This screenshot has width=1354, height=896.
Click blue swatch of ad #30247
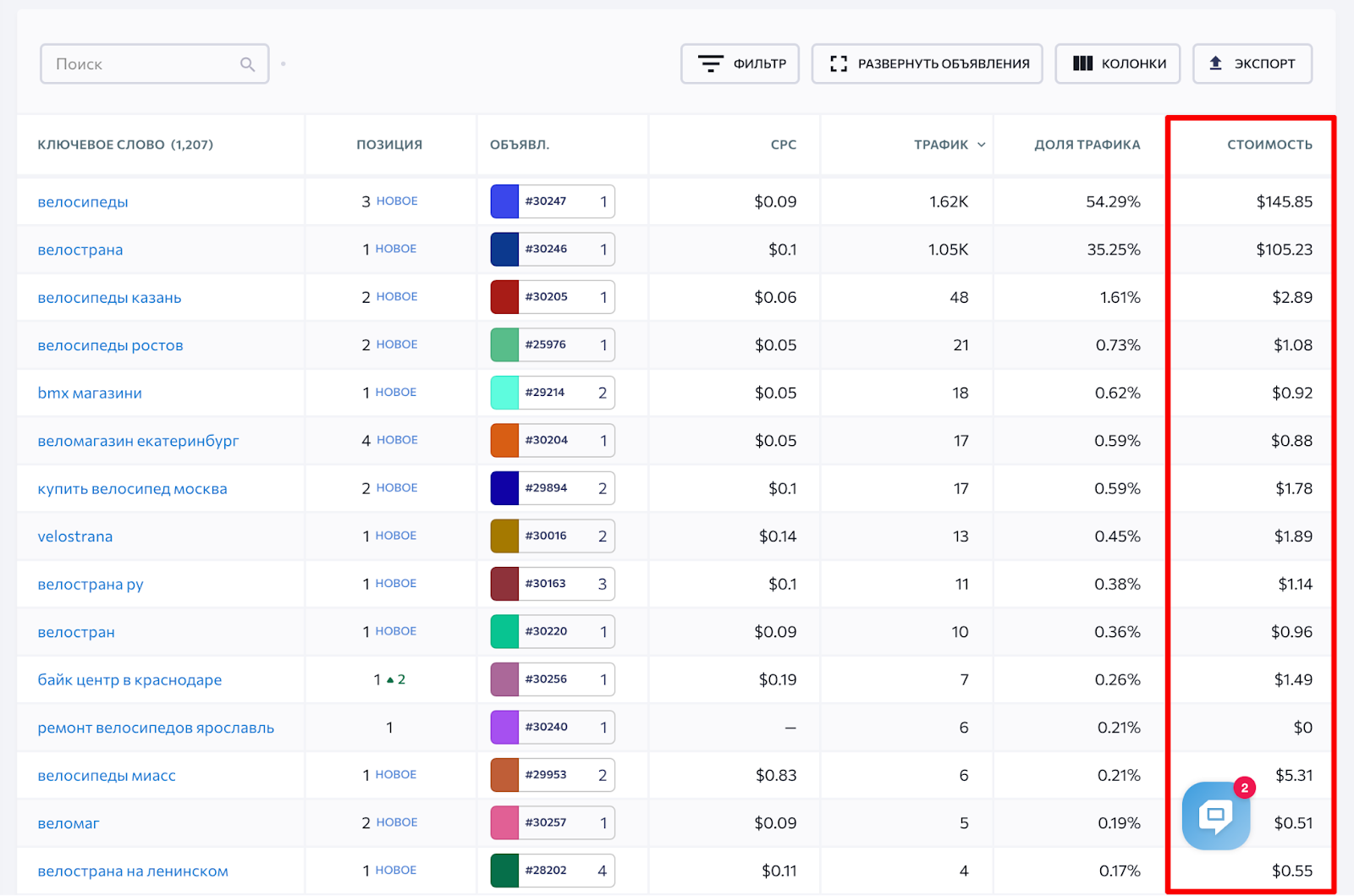click(504, 201)
